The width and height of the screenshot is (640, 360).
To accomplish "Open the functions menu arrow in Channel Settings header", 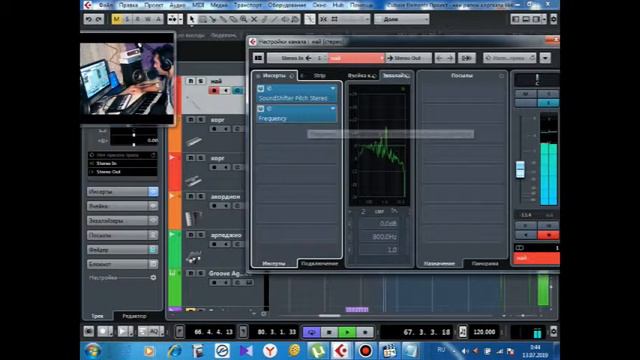I will (x=545, y=58).
